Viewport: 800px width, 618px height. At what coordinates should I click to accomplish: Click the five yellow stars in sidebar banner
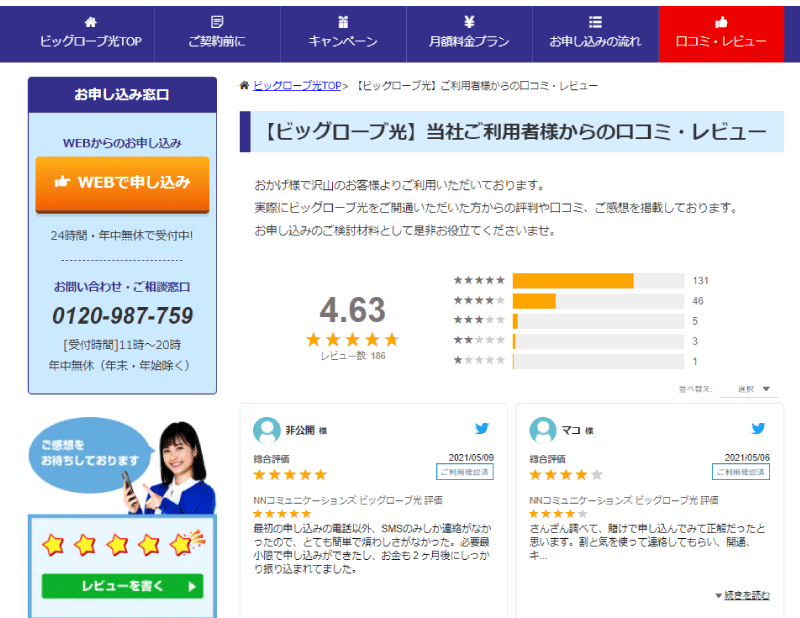[122, 544]
